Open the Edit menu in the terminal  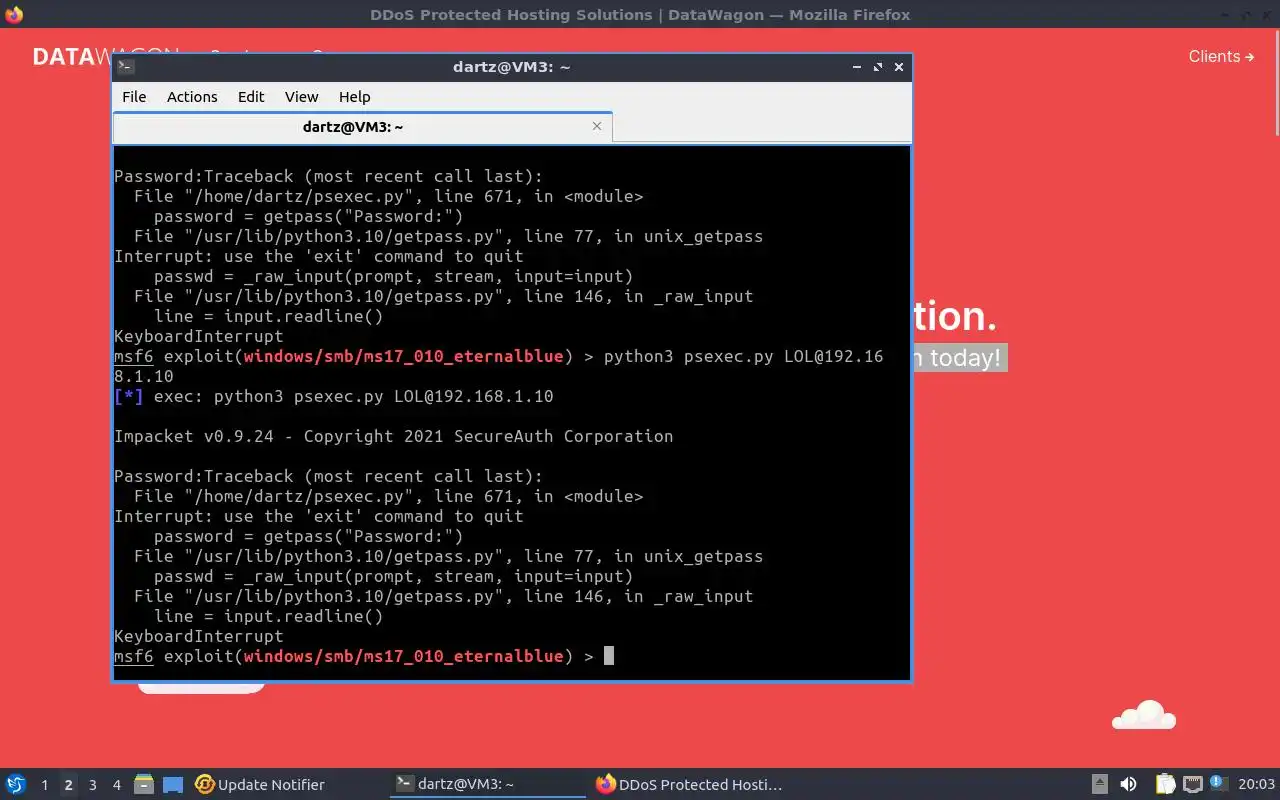[251, 97]
